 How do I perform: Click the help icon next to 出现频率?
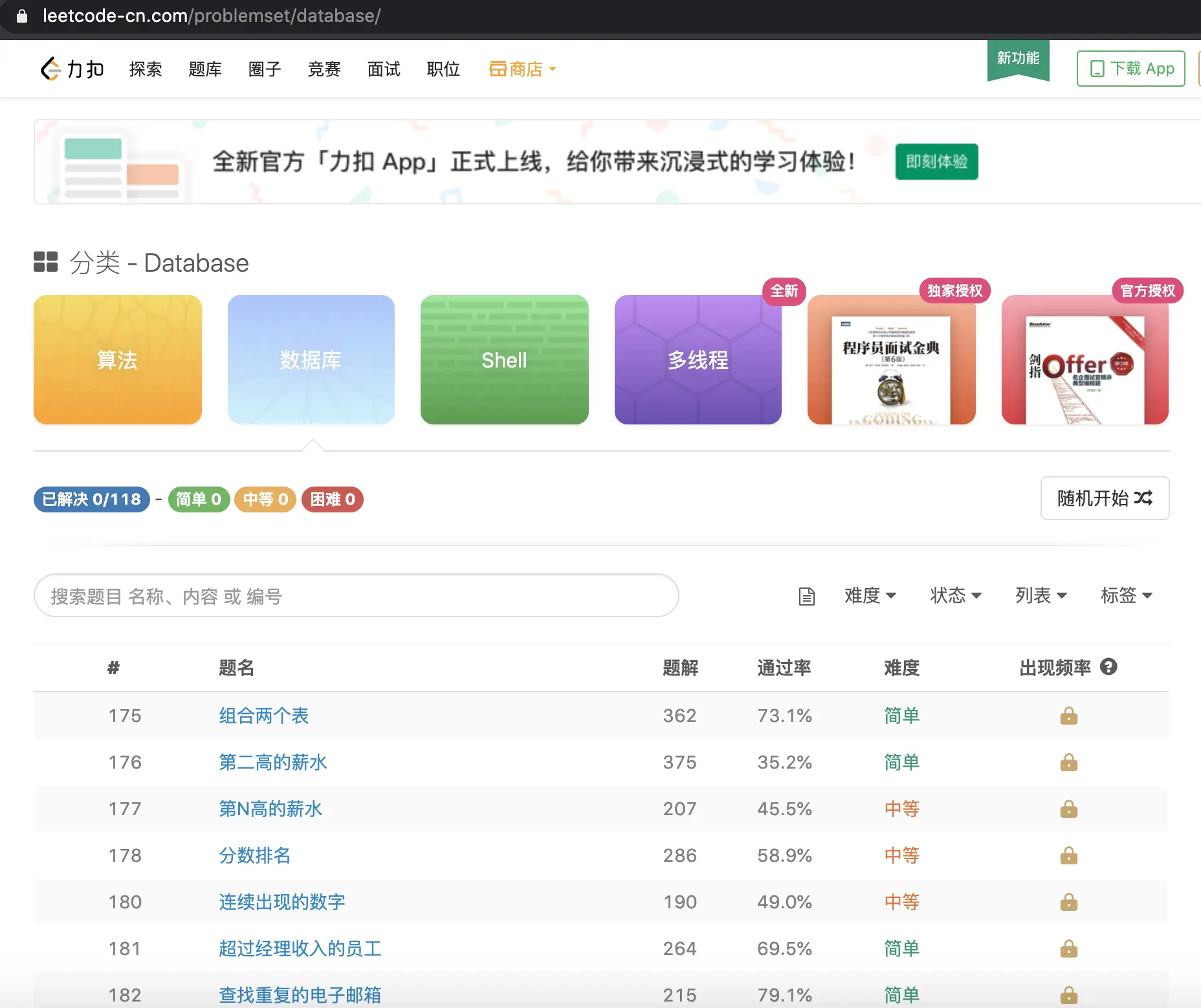(x=1108, y=667)
